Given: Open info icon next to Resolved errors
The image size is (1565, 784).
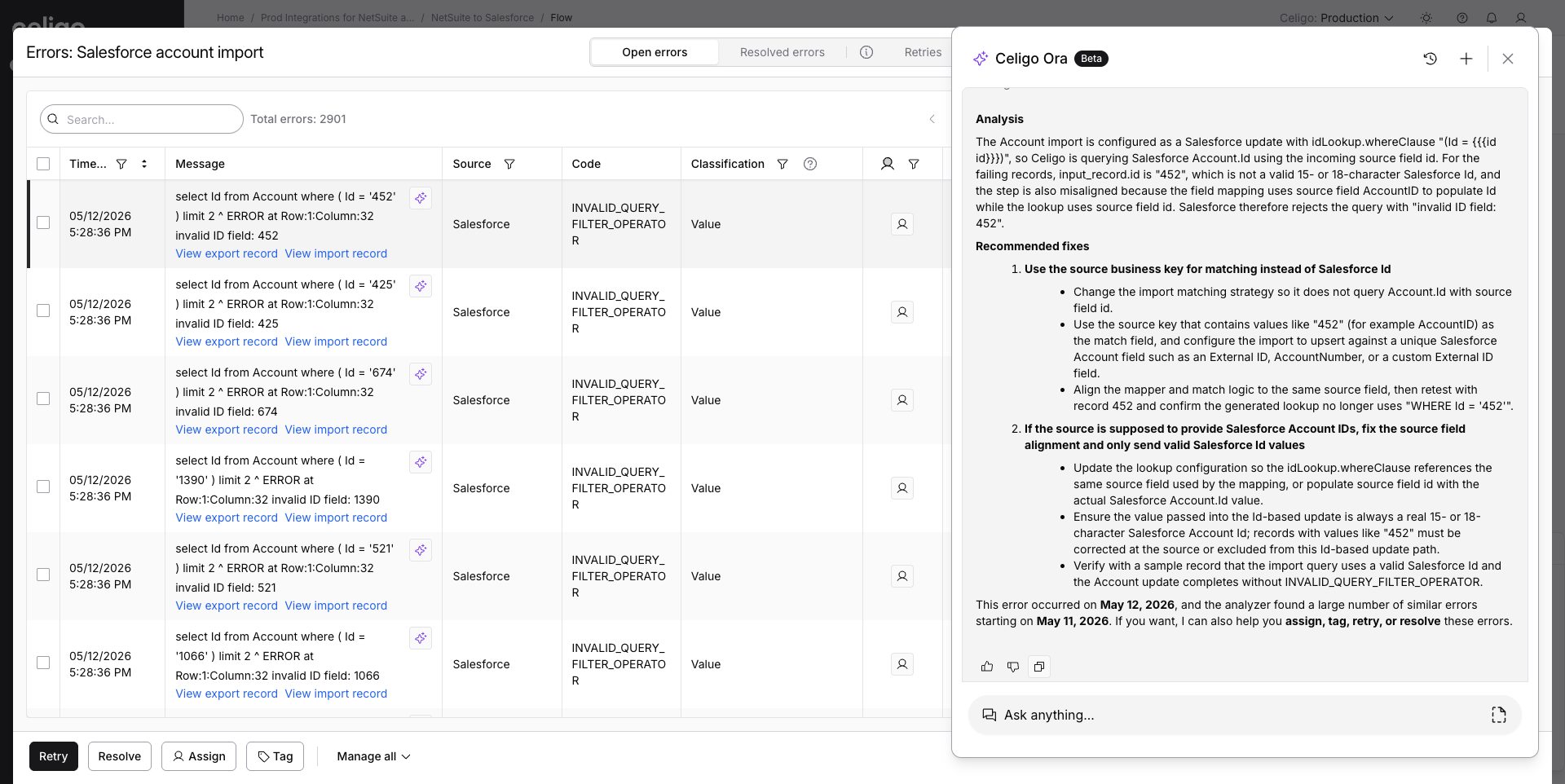Looking at the screenshot, I should [866, 52].
